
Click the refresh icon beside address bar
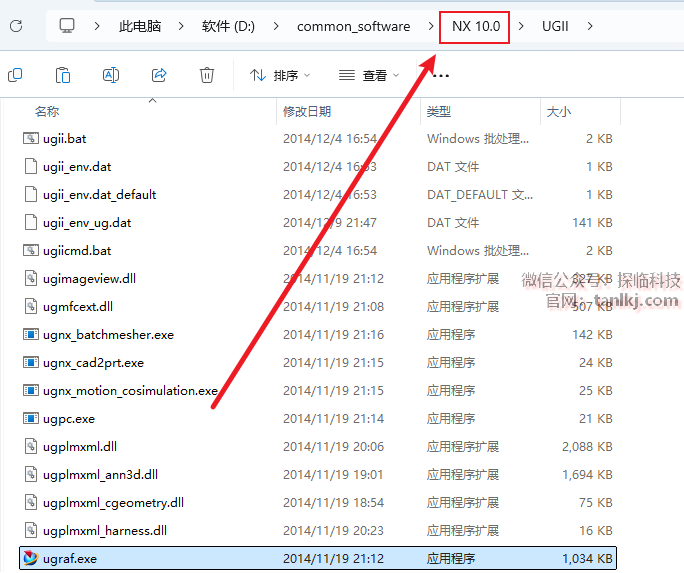(x=16, y=26)
